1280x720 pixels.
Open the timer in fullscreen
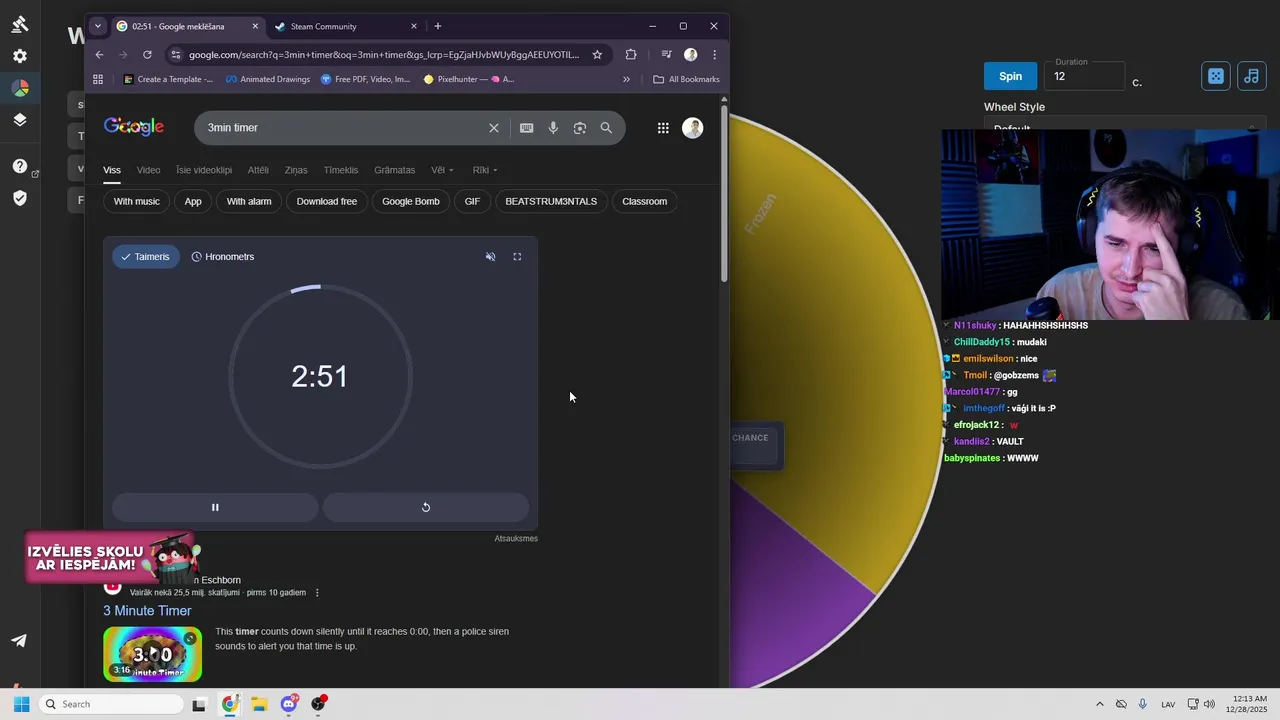(517, 257)
